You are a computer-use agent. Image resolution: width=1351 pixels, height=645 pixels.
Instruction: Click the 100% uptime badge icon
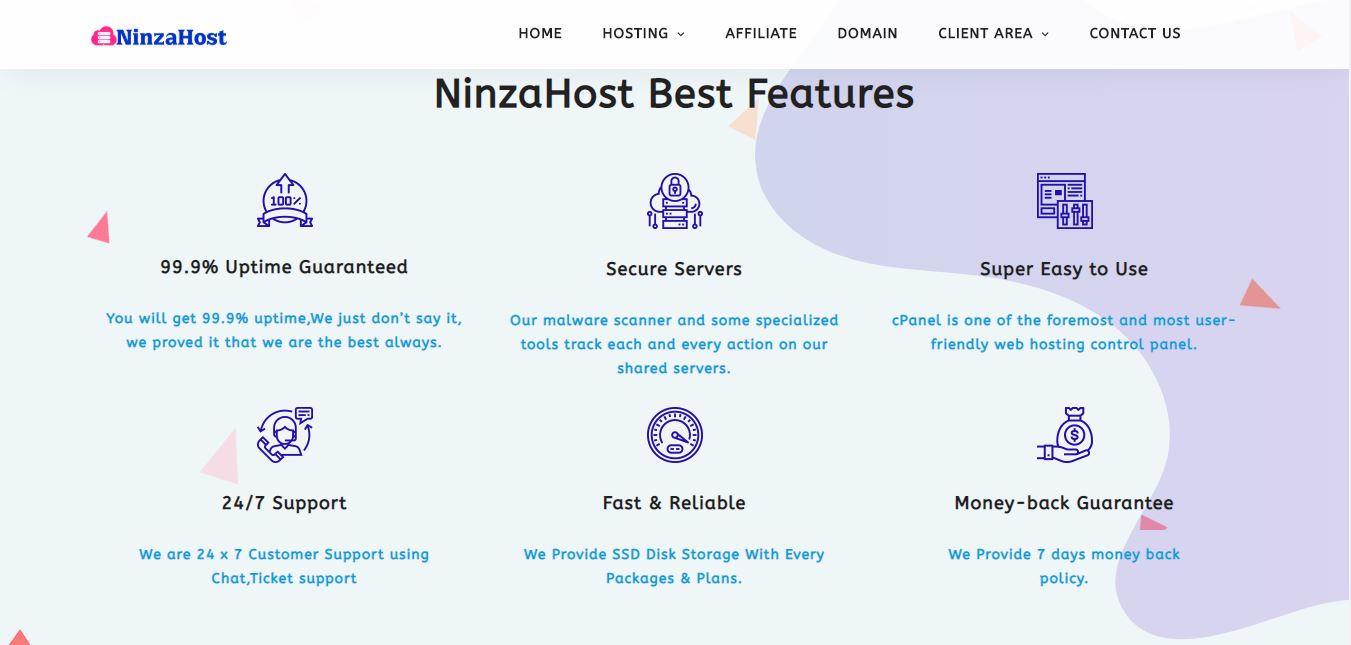tap(285, 200)
